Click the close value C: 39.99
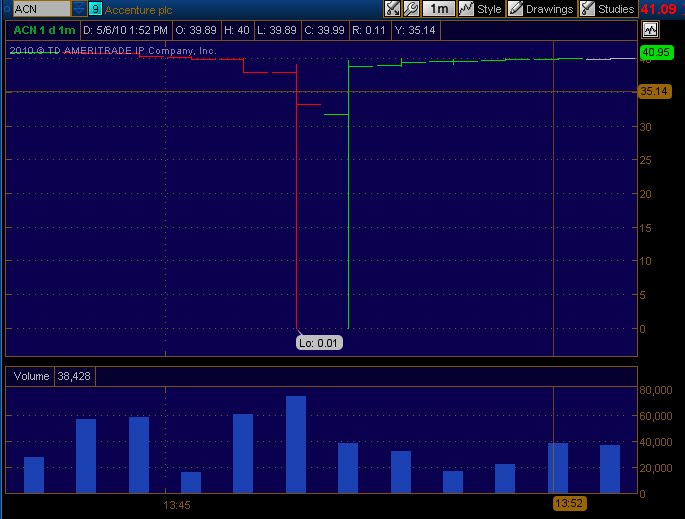The height and width of the screenshot is (519, 685). (325, 30)
